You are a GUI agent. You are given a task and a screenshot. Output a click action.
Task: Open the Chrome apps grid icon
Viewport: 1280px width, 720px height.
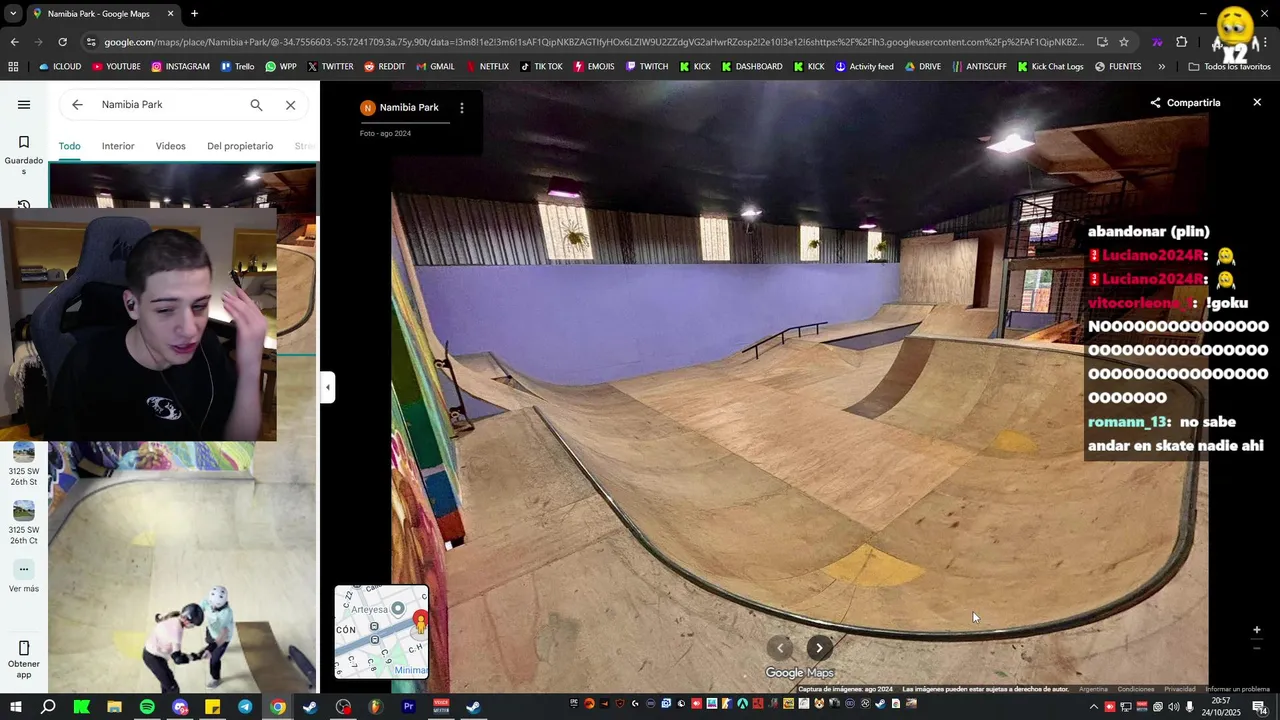click(x=13, y=67)
